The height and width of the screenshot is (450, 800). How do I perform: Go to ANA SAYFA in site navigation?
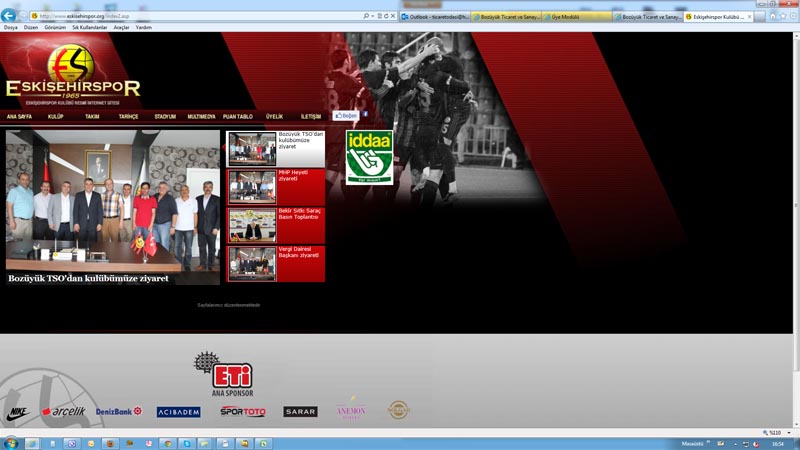click(19, 117)
